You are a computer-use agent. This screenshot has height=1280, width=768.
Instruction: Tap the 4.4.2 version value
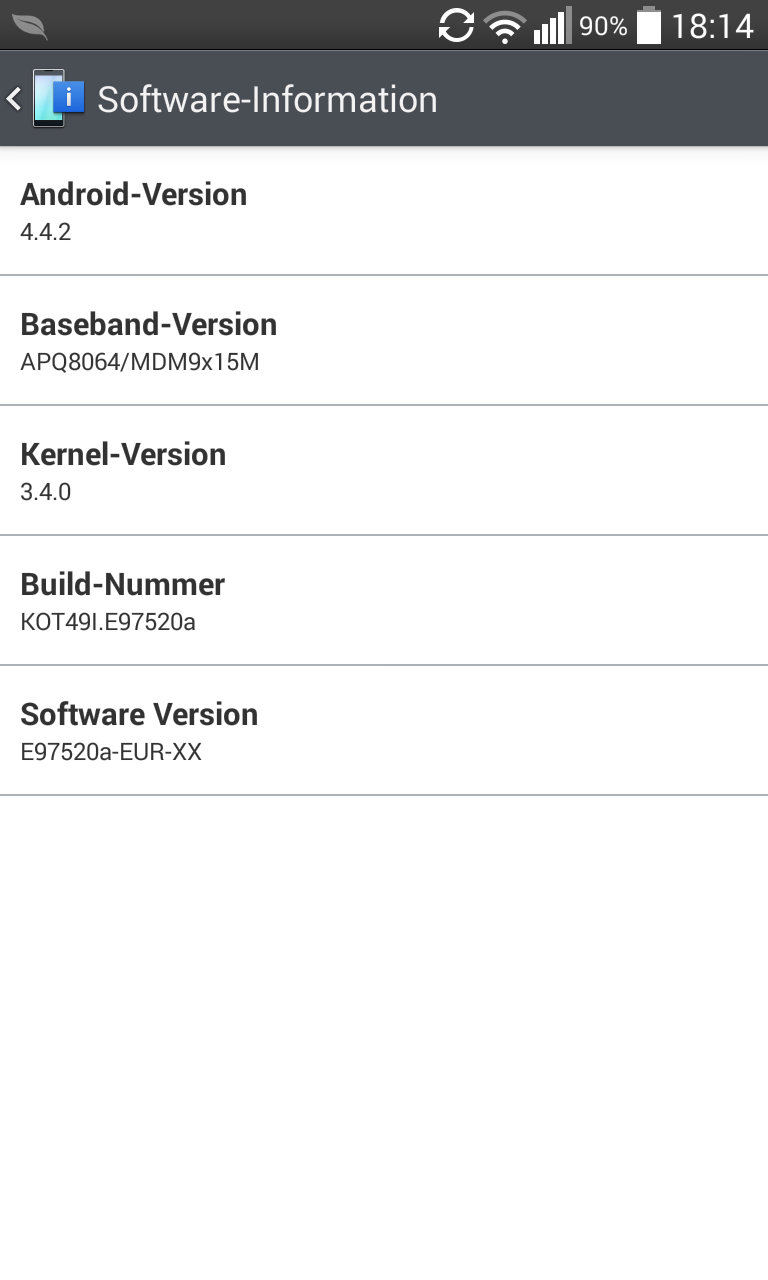coord(46,232)
